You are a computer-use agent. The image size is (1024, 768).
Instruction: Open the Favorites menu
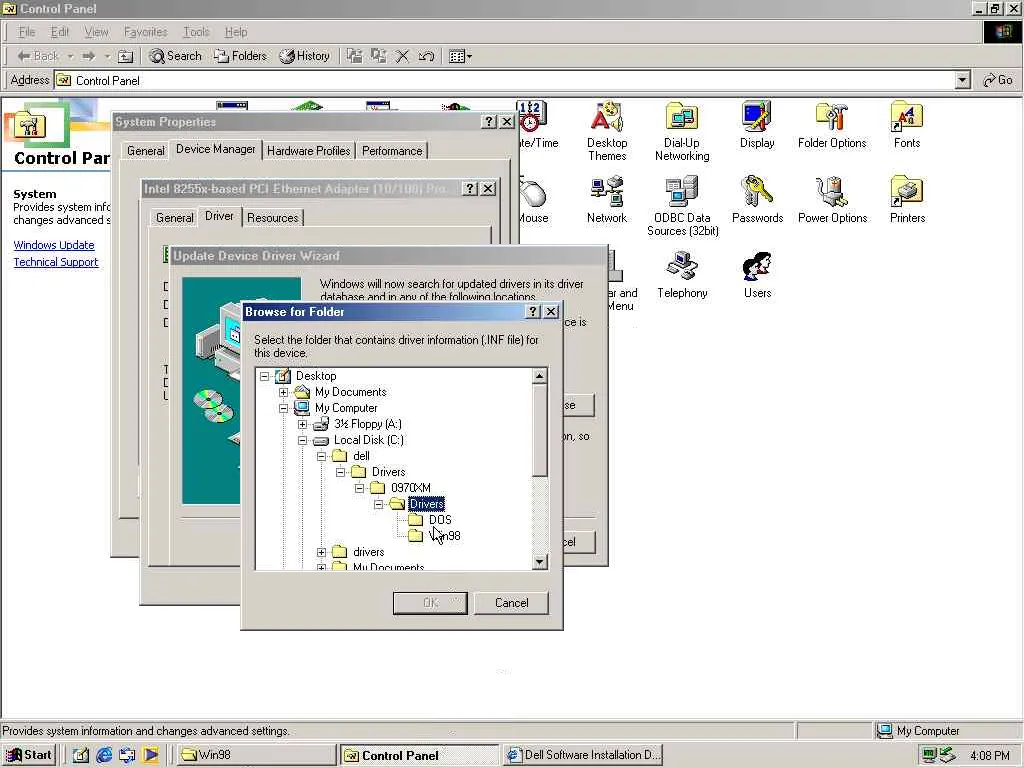tap(145, 32)
